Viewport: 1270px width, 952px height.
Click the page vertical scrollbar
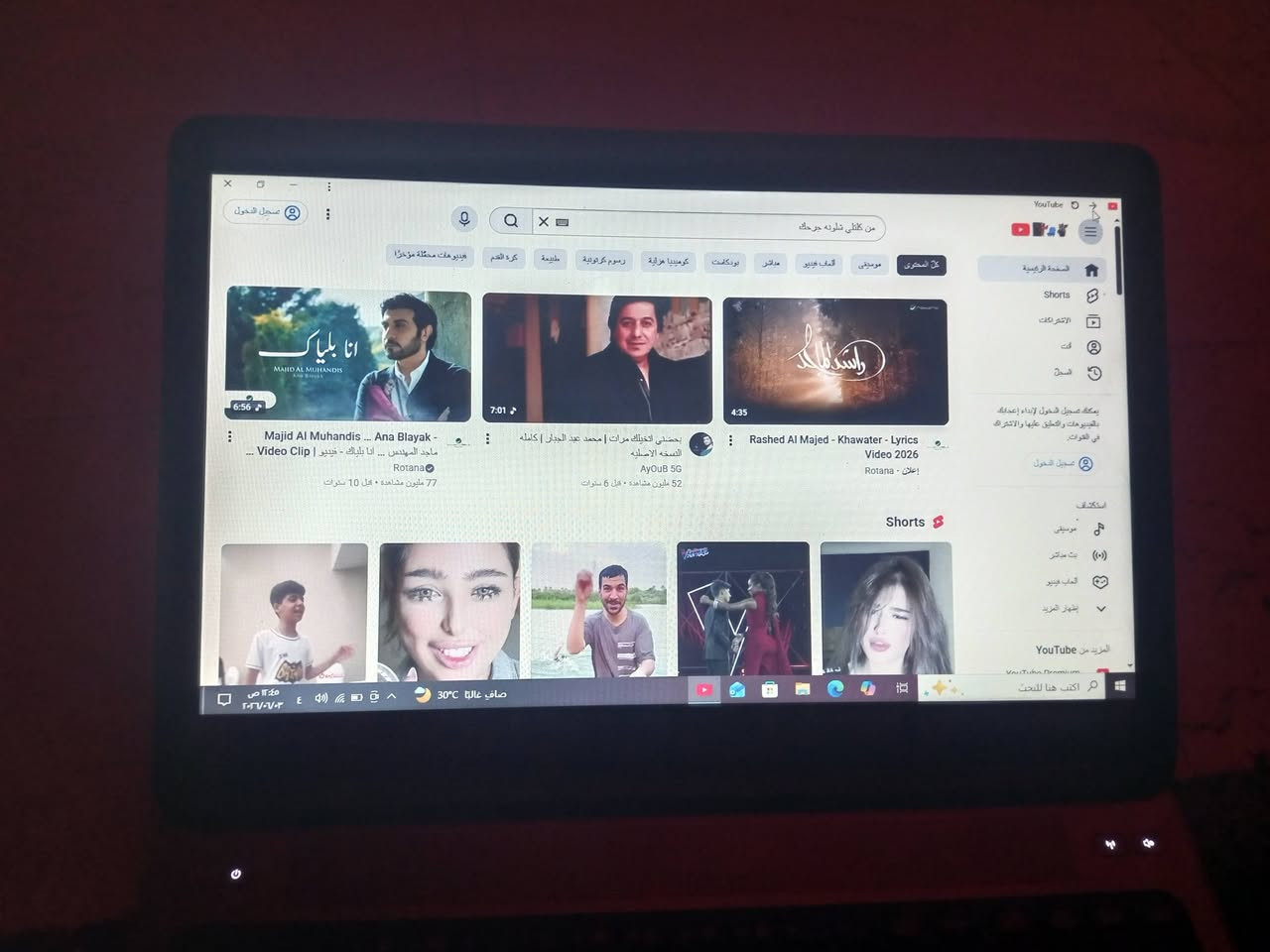(1121, 259)
